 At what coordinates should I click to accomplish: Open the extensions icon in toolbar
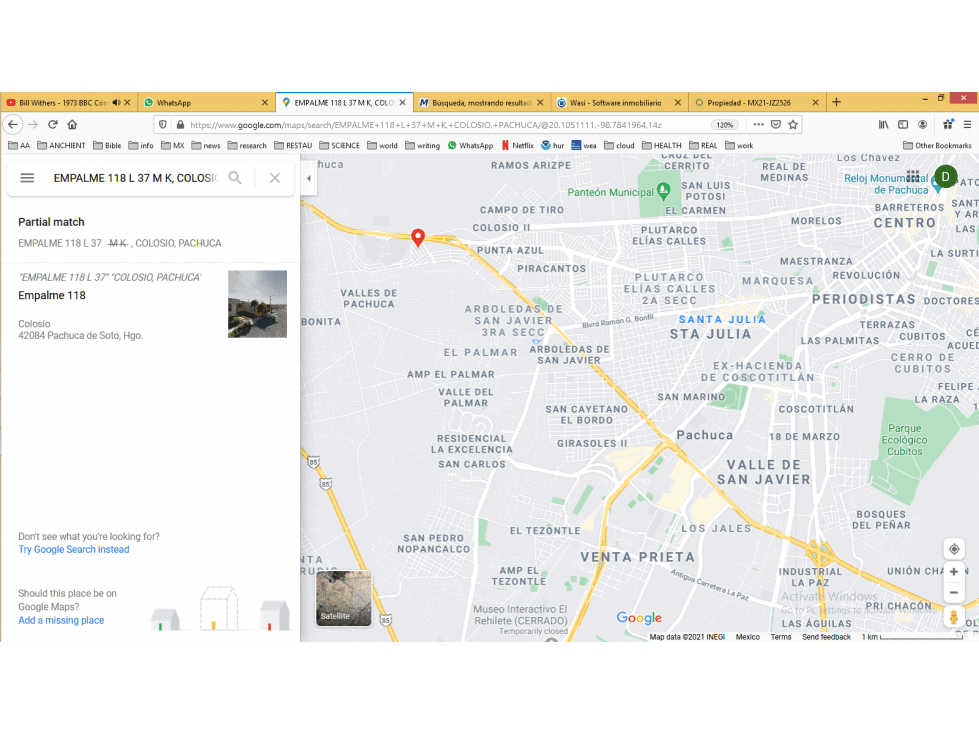tap(948, 124)
